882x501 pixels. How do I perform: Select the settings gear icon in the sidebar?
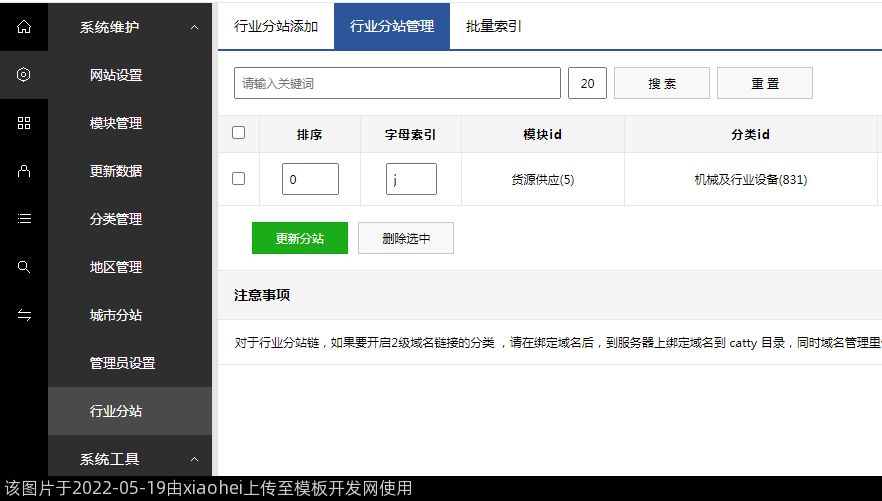point(24,75)
